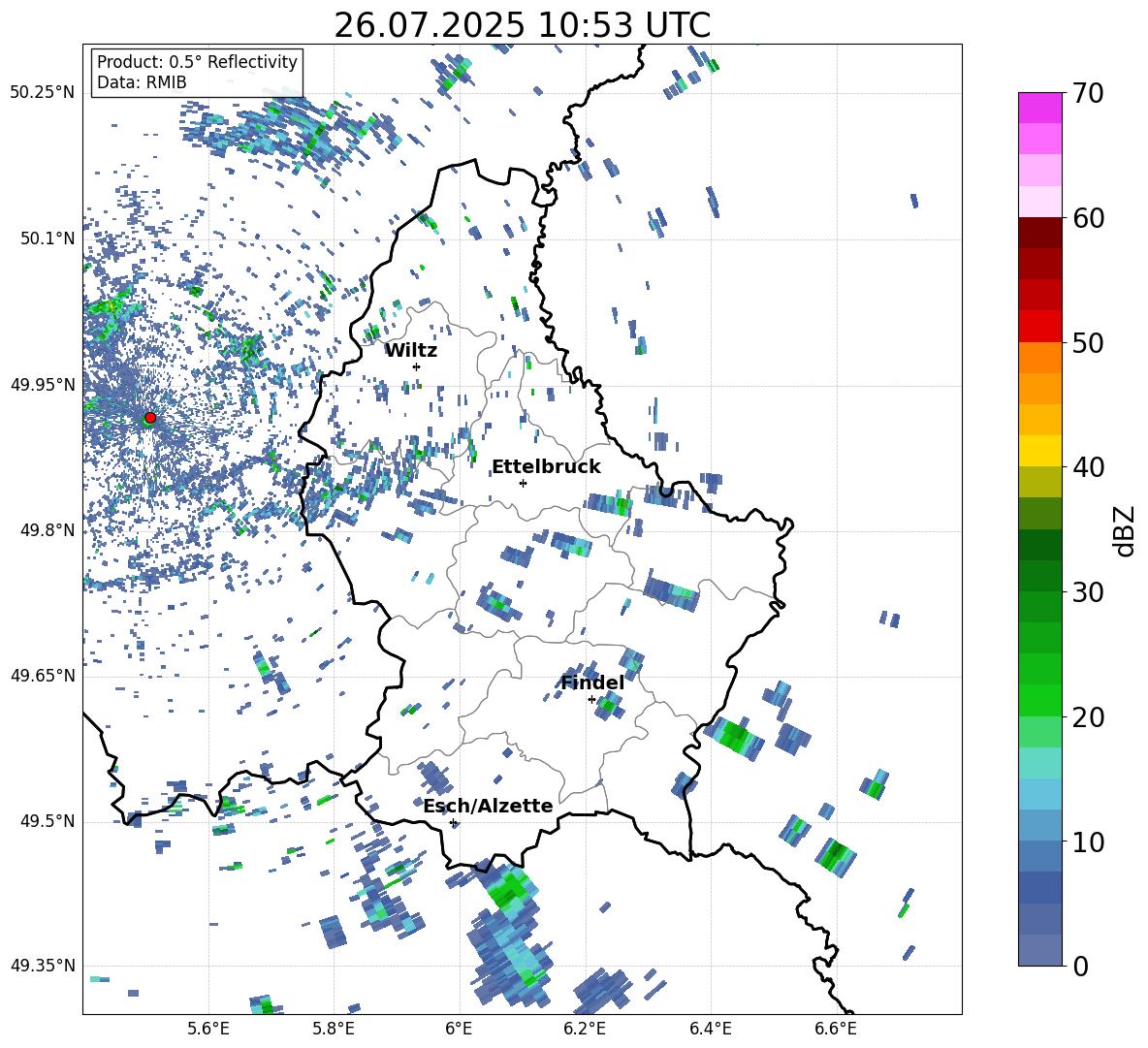Click the 40 colorbar tick label
Screen dimensions: 1148x1048
click(1088, 467)
